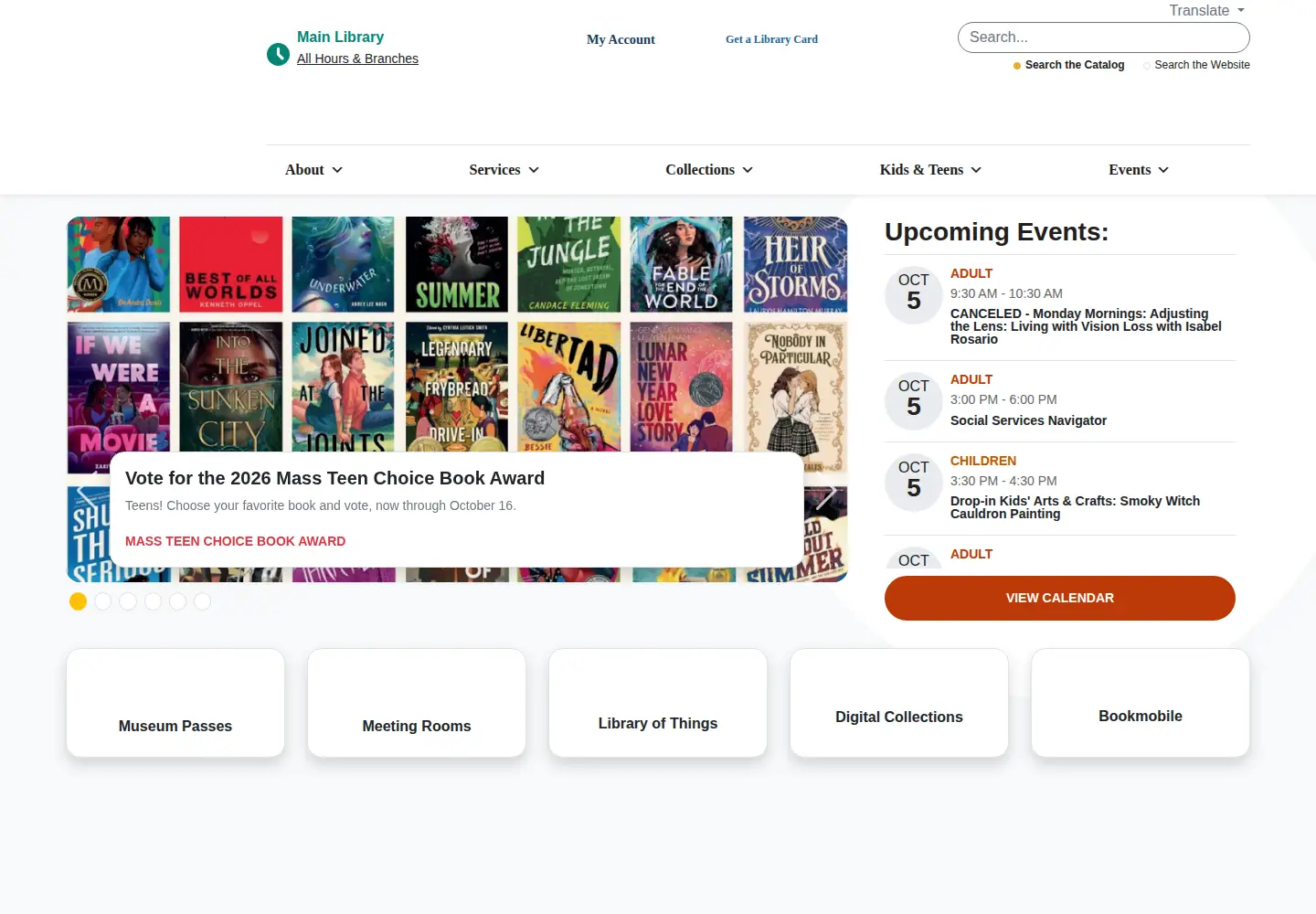Select the Search the Website radio option
The width and height of the screenshot is (1316, 914).
[1147, 66]
